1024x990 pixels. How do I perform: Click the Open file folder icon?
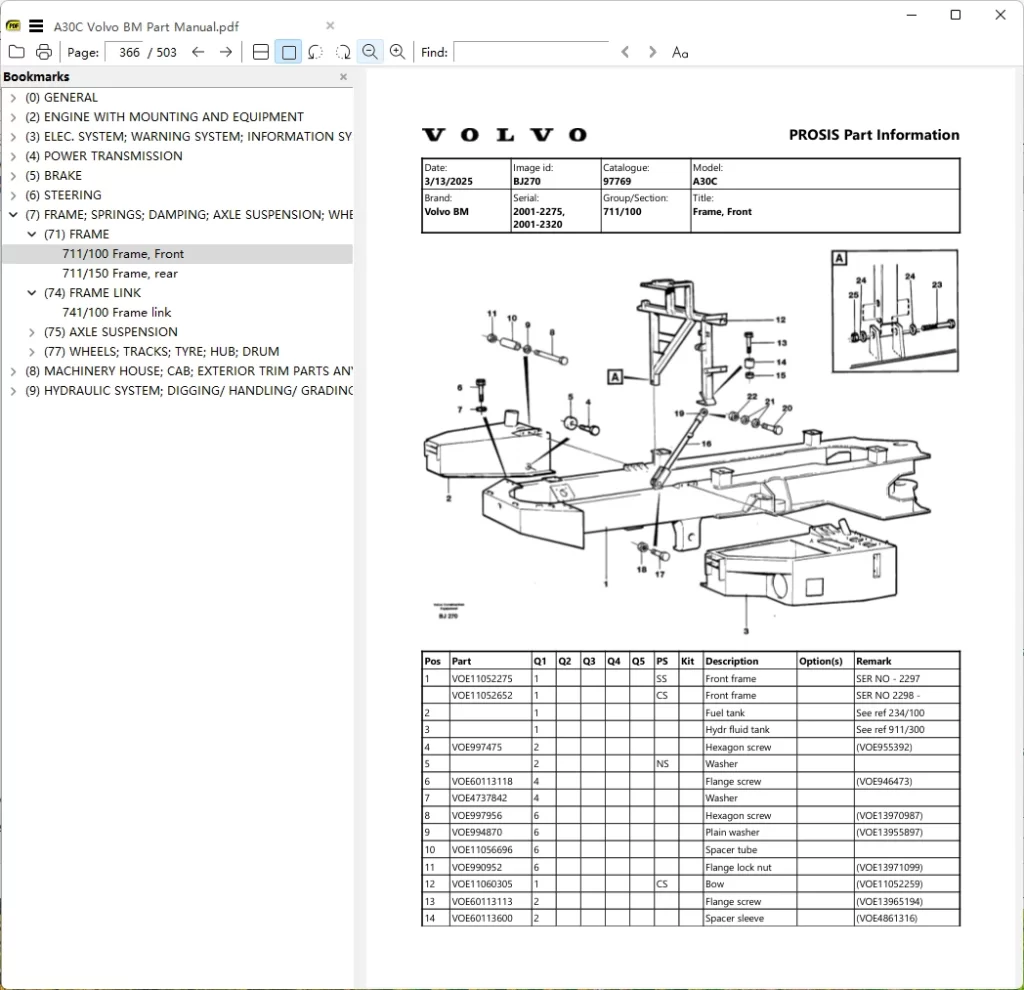pos(17,52)
